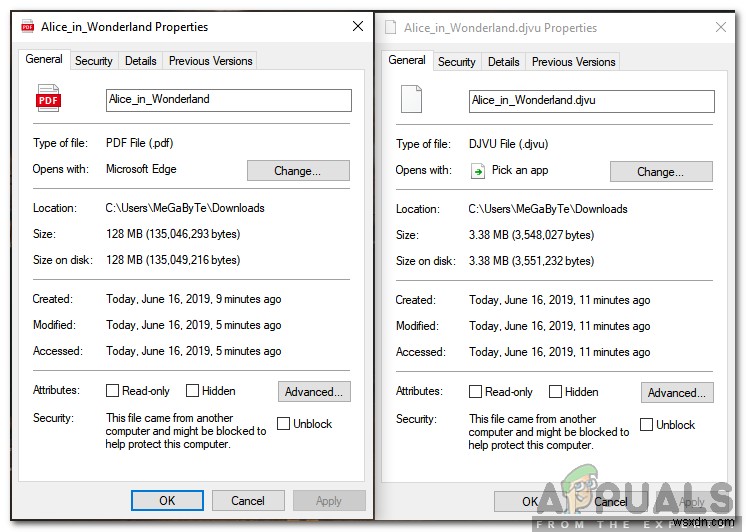Close the Alice_in_Wonderland Properties window
Image resolution: width=746 pixels, height=532 pixels.
pos(358,26)
